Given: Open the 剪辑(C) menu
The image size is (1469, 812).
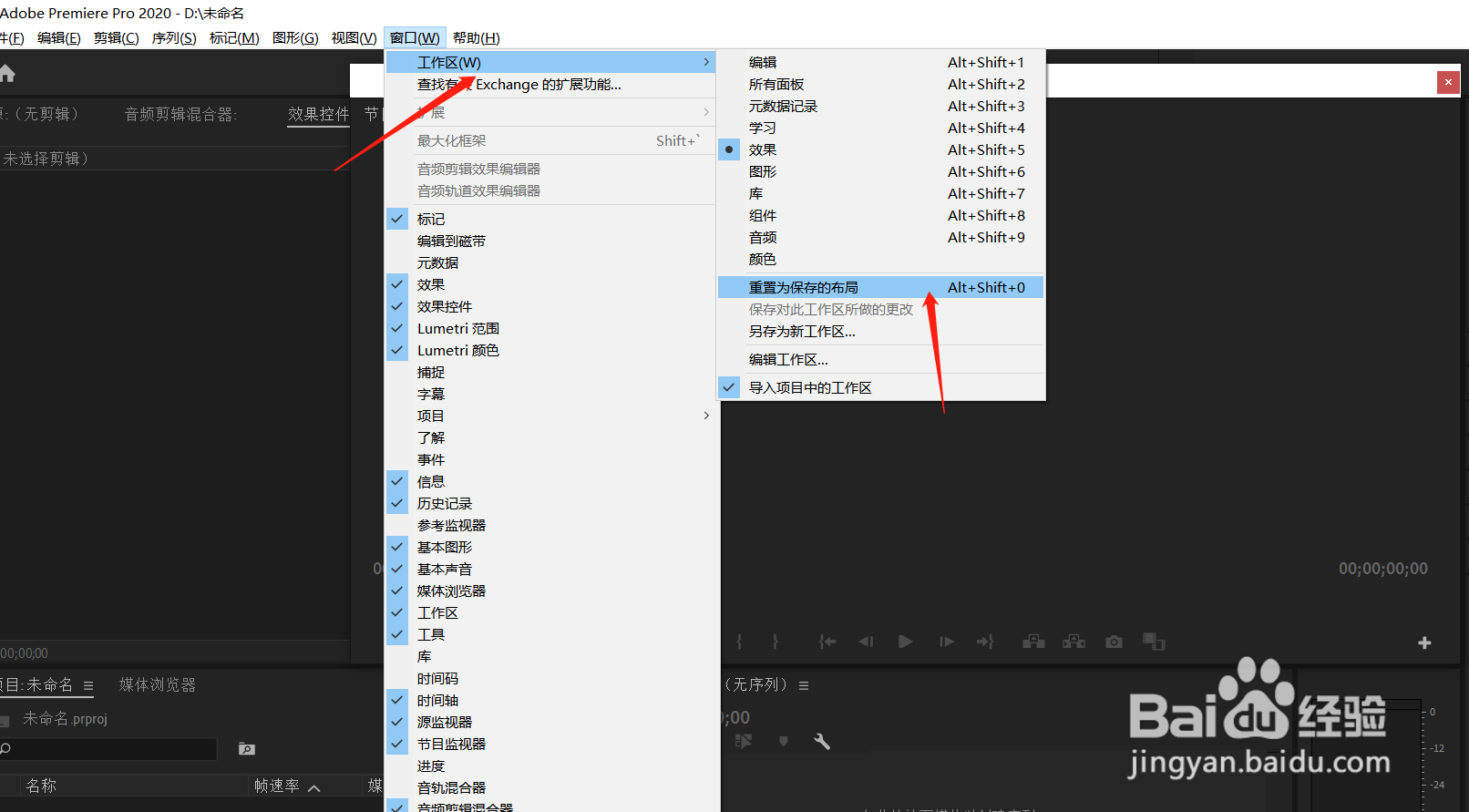Looking at the screenshot, I should [117, 37].
